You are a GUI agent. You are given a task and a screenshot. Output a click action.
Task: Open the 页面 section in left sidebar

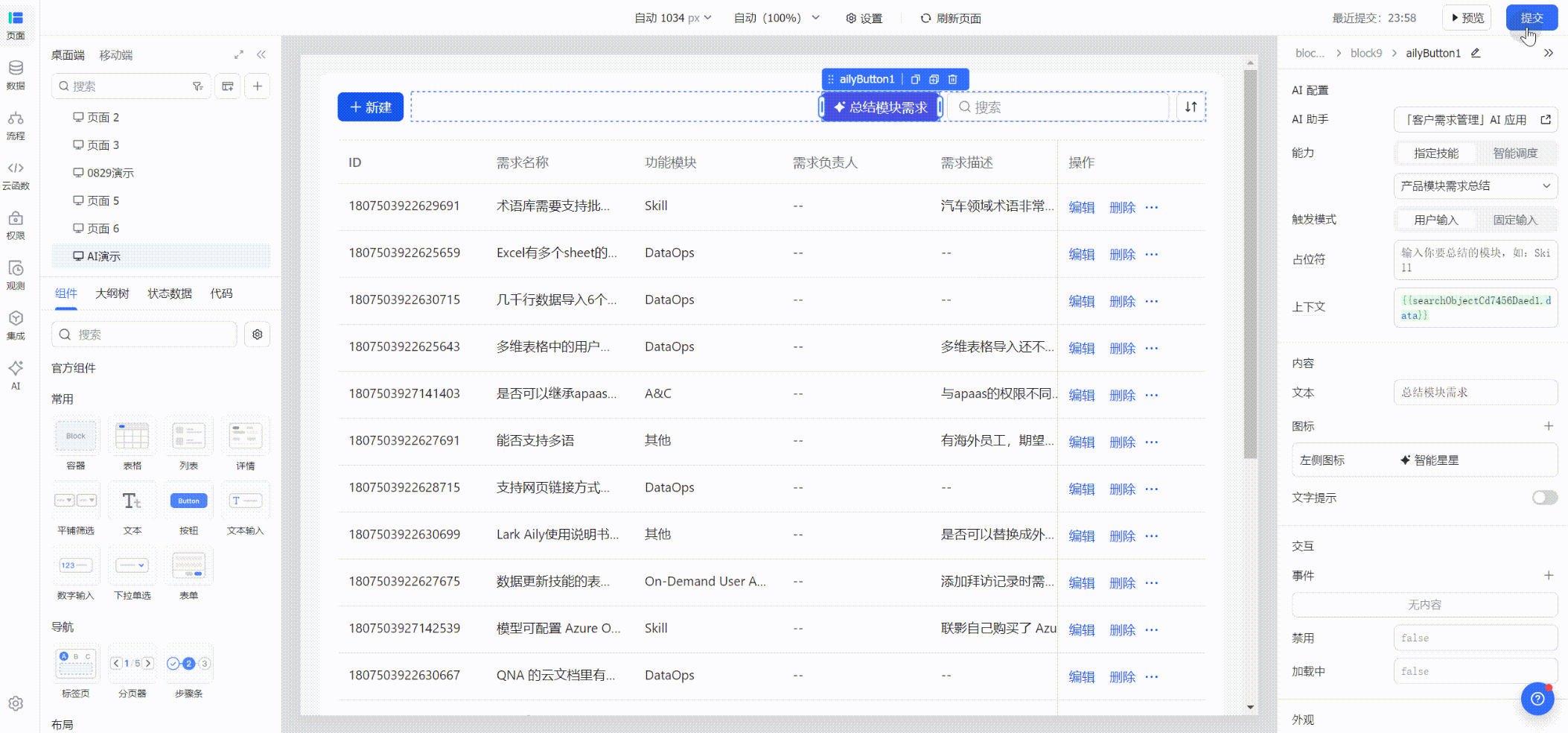16,25
